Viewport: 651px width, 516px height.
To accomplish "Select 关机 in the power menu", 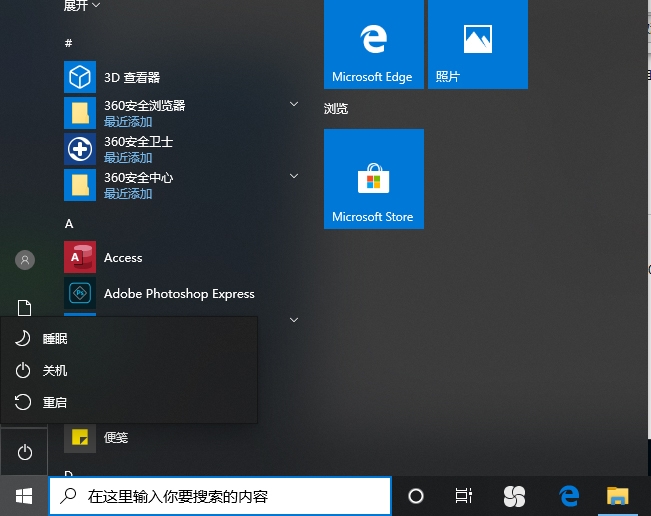I will 129,370.
